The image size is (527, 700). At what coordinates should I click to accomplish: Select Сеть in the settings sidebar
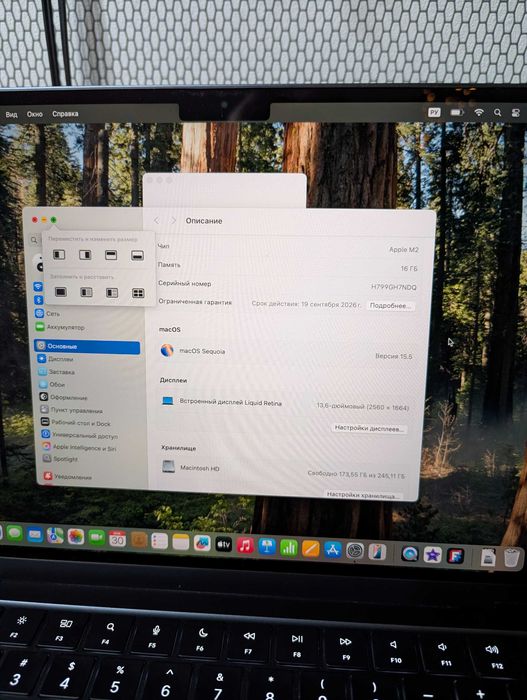tap(88, 313)
